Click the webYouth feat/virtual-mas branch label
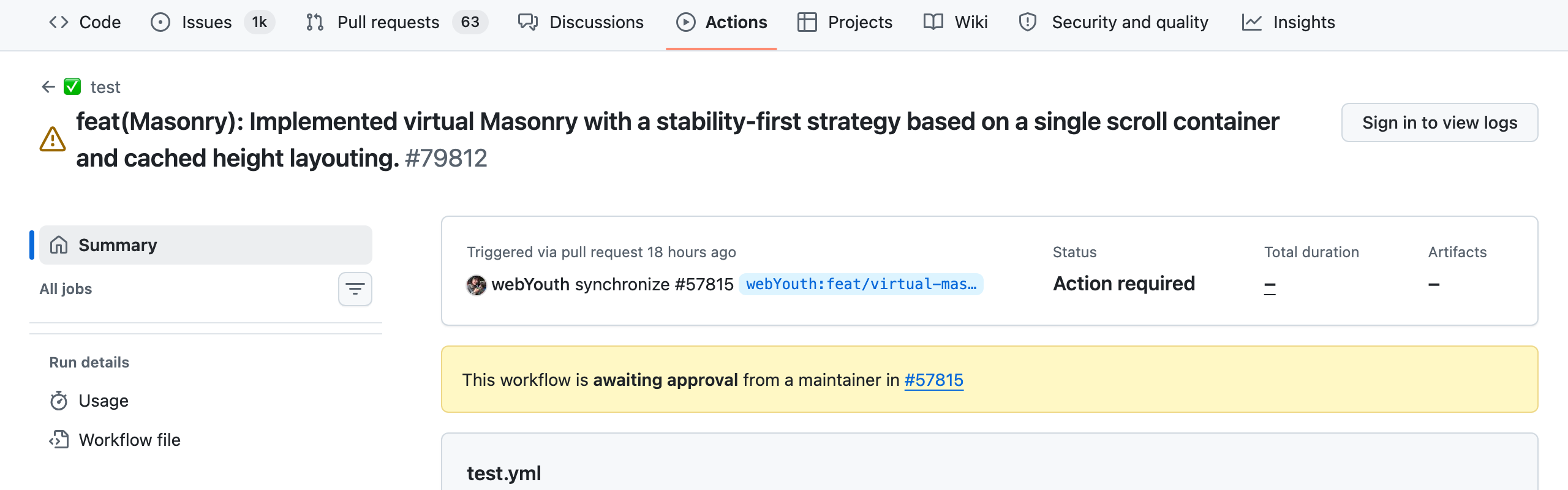Image resolution: width=1568 pixels, height=490 pixels. (x=861, y=284)
